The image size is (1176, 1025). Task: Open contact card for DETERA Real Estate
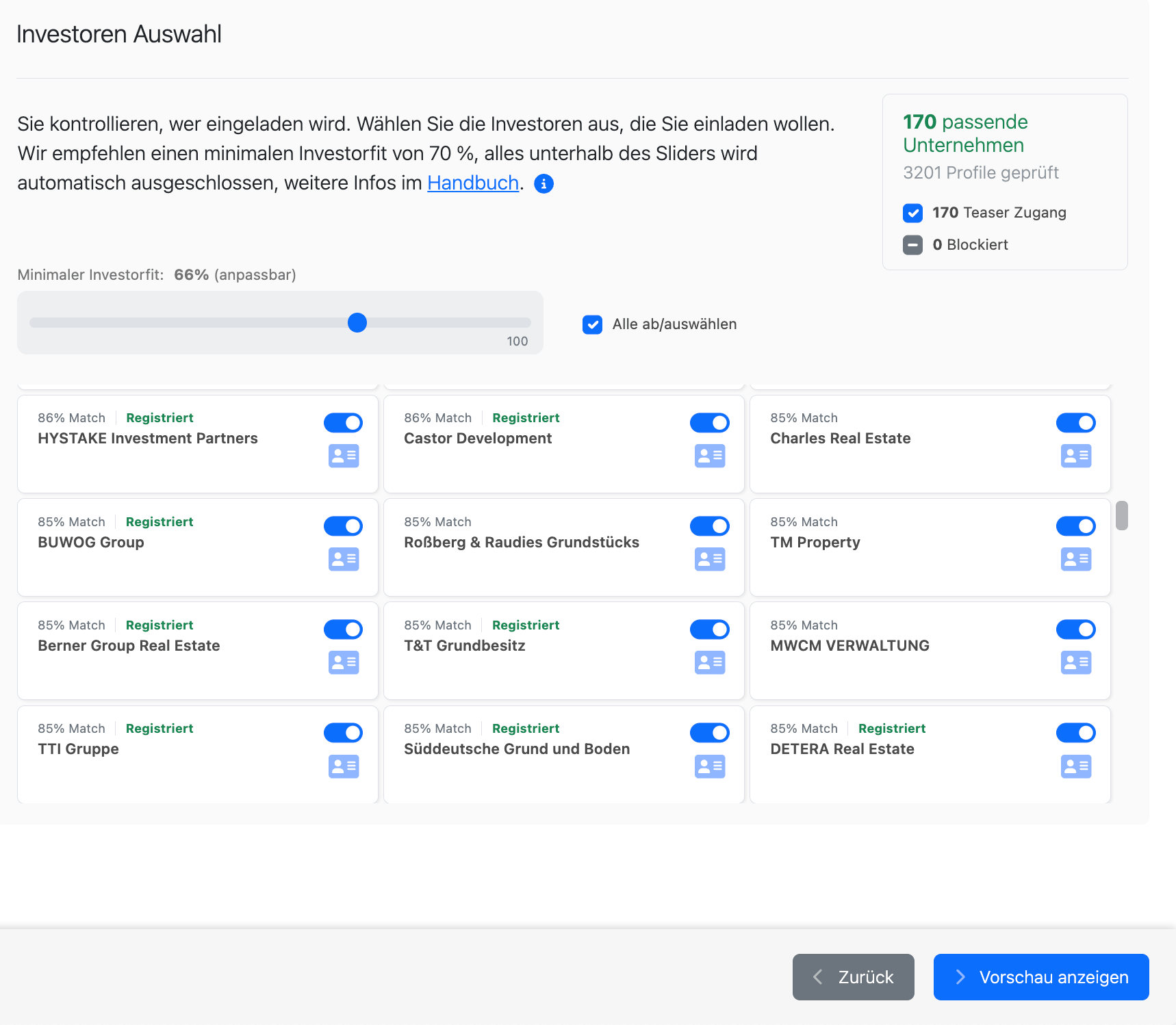coord(1076,766)
